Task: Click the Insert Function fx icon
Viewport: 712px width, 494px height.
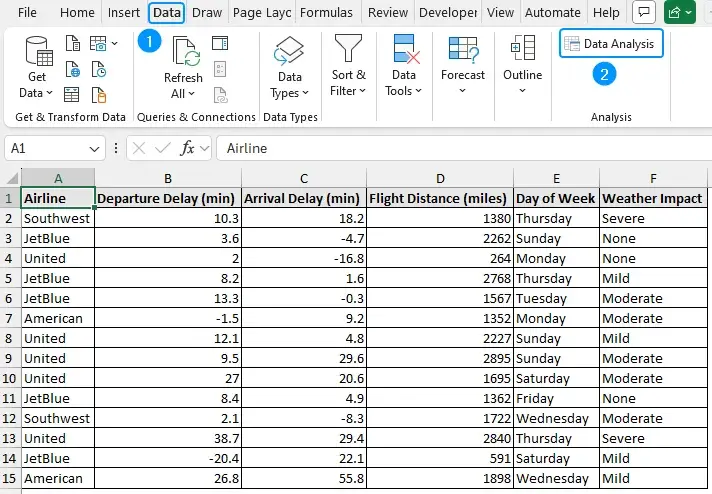Action: click(x=188, y=148)
